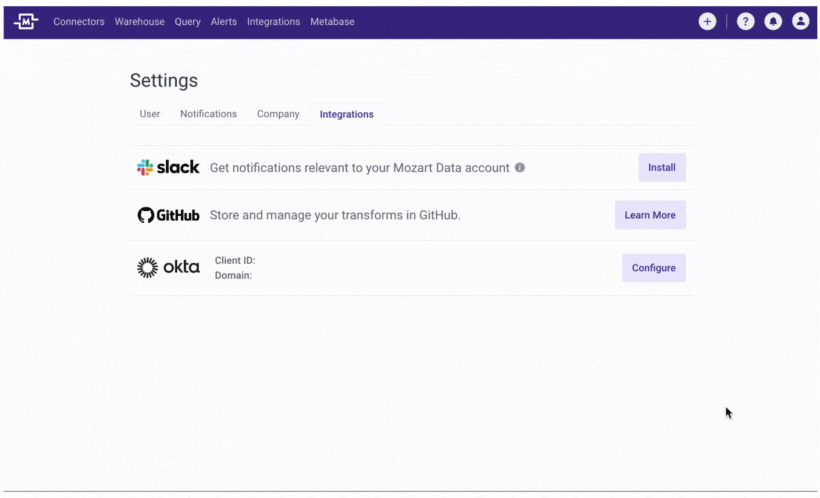Open the help question mark icon
Viewport: 820px width, 498px height.
745,21
